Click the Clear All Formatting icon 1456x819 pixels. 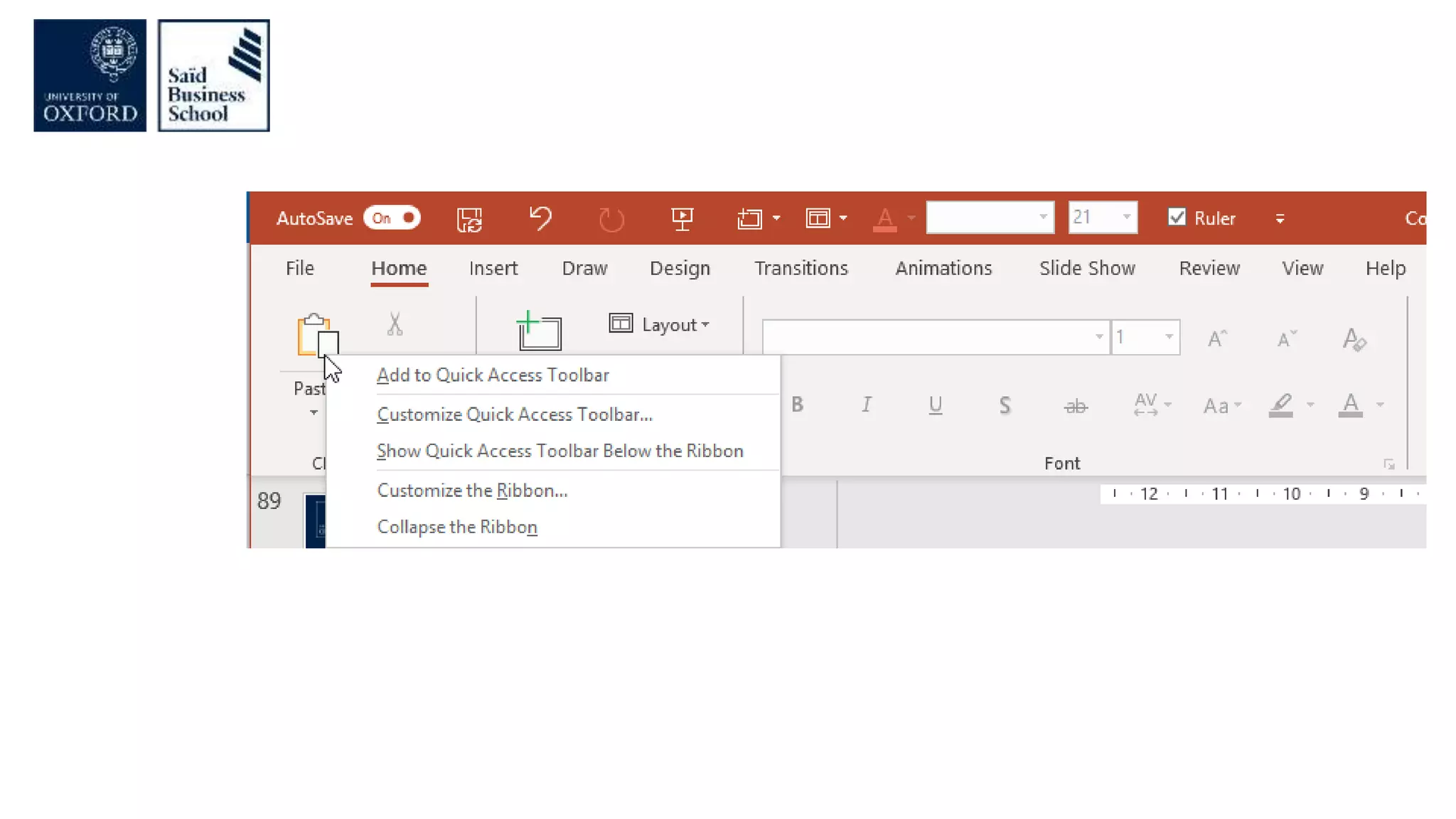[1354, 339]
